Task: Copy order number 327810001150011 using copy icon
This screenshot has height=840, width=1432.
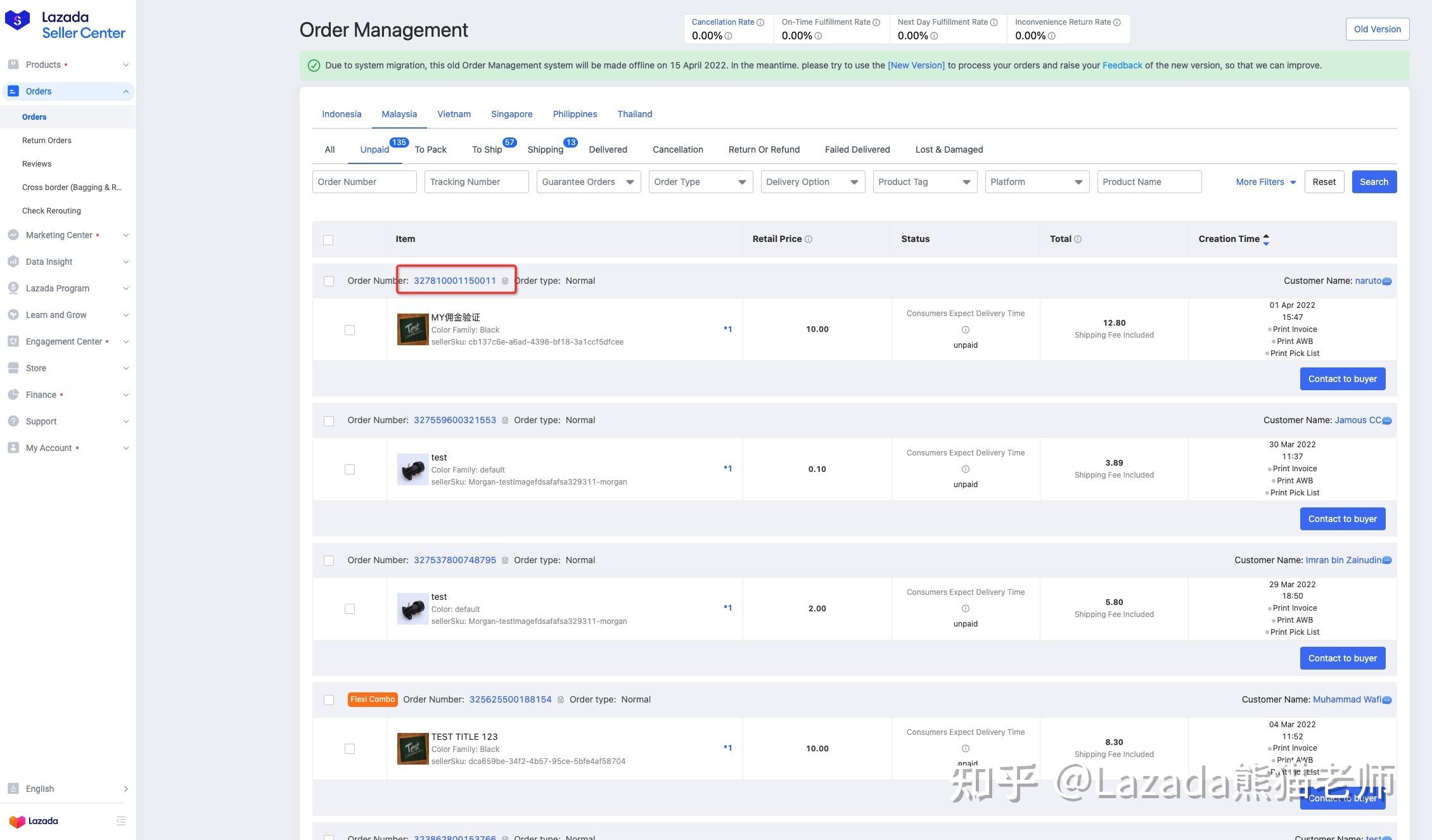Action: (x=505, y=281)
